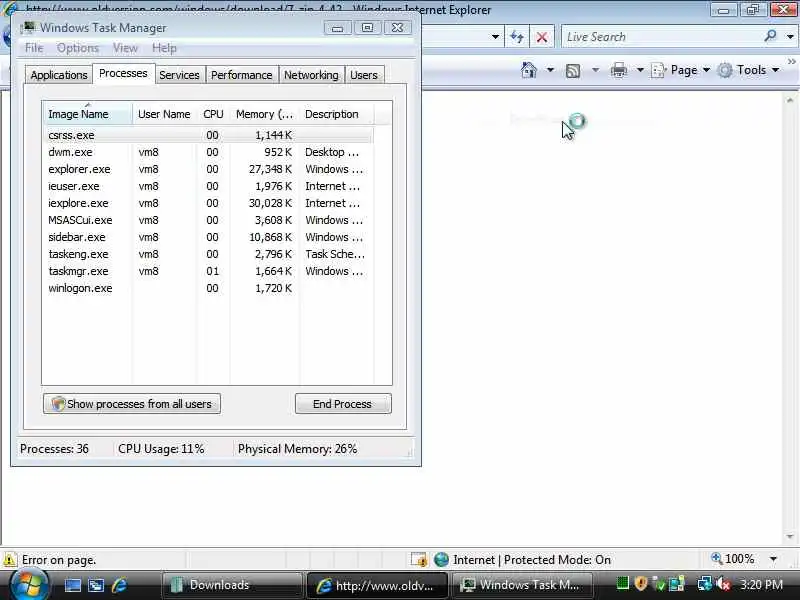Click the red Stop loading icon
The image size is (800, 600).
[x=542, y=37]
